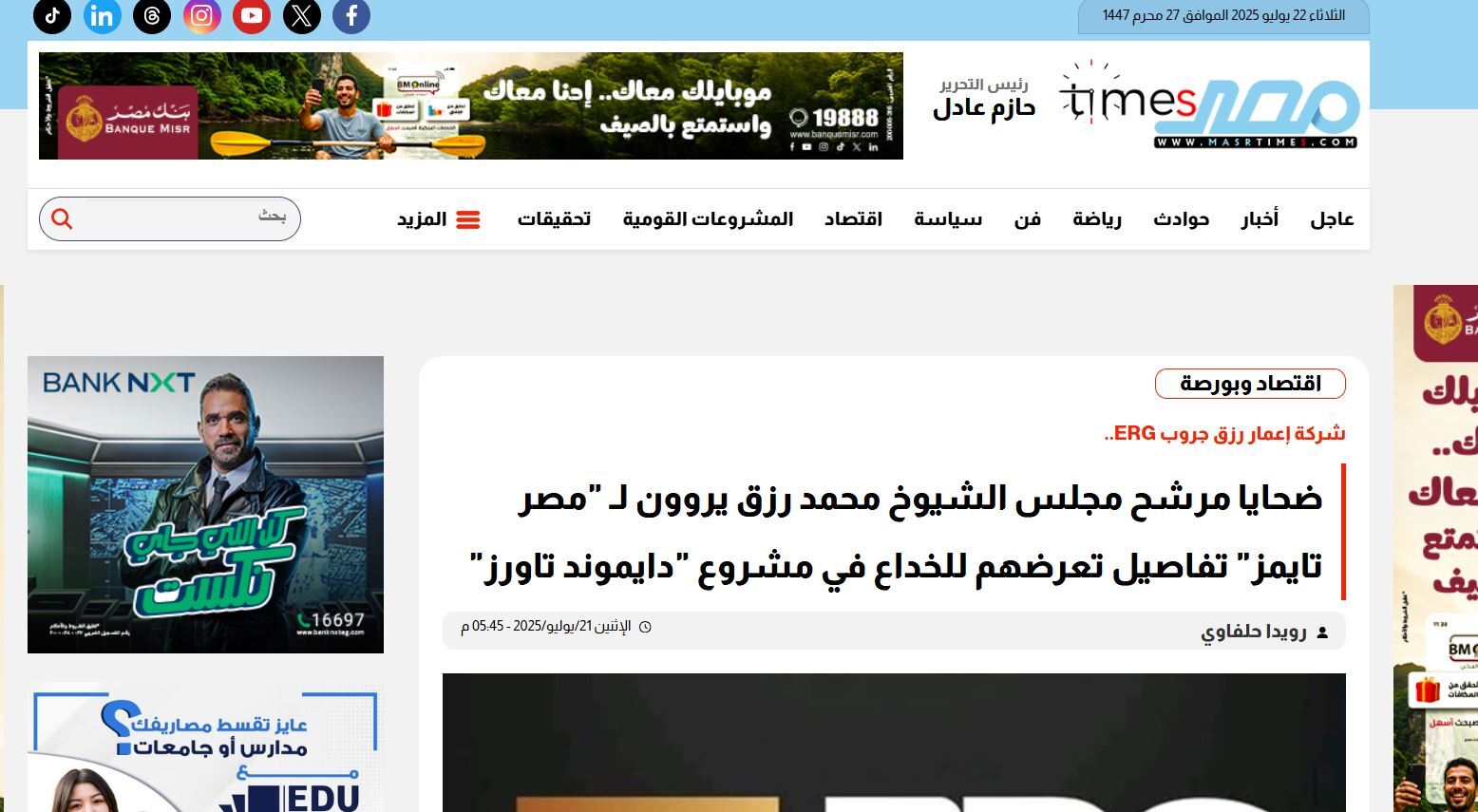Open the right-side Banque Misr vertical ad

[x=1435, y=548]
